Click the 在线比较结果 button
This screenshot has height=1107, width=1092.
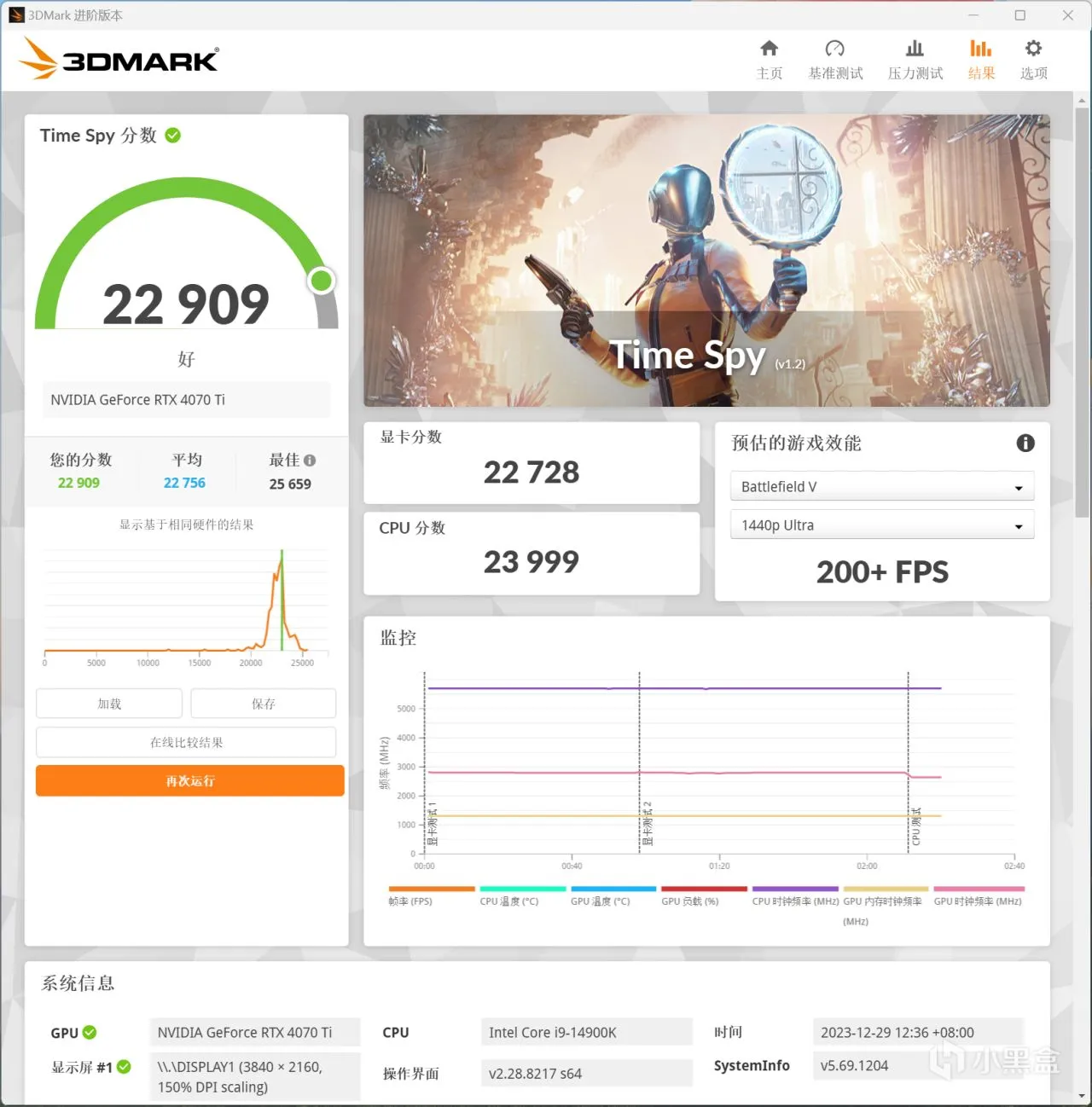tap(186, 742)
